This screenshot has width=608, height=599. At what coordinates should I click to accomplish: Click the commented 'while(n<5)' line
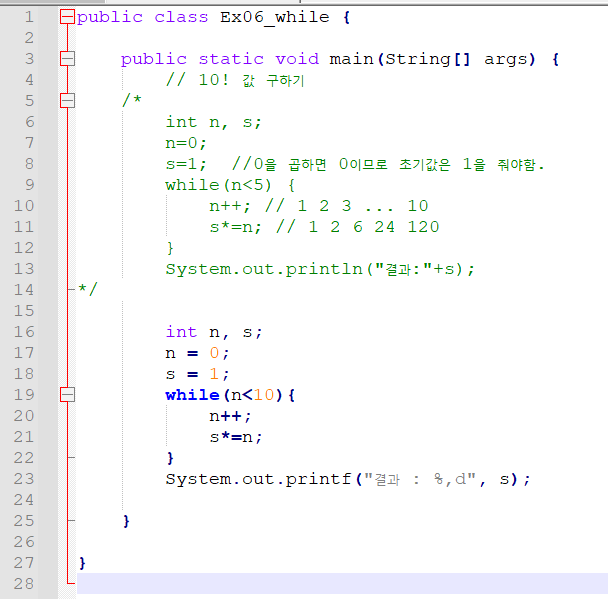coord(230,185)
